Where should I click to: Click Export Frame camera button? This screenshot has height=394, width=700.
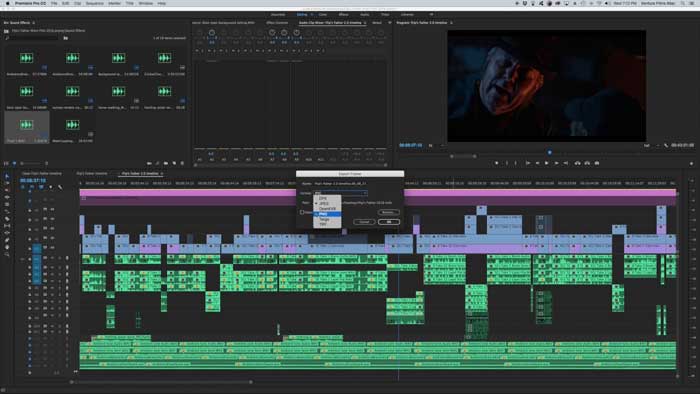(x=597, y=163)
